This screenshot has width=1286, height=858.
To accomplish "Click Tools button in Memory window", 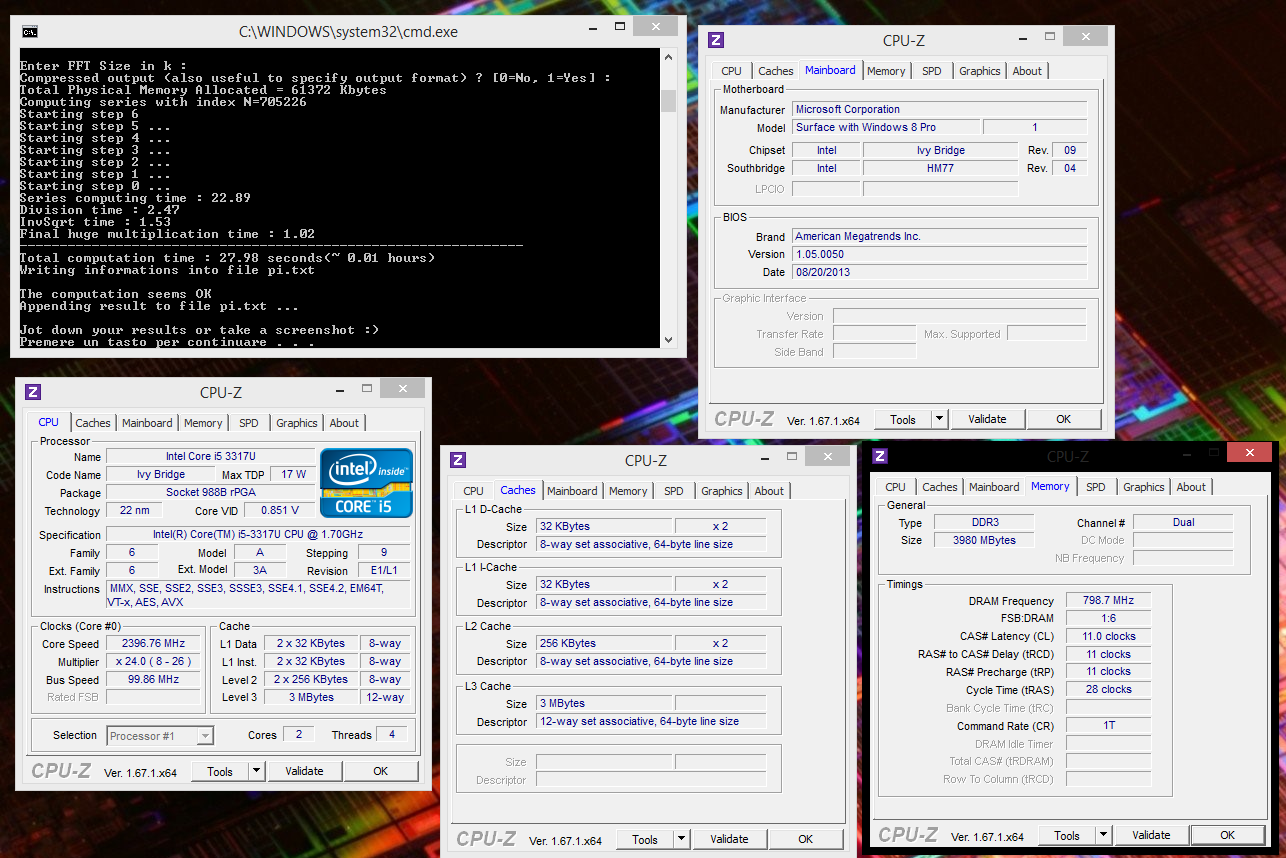I will click(x=1067, y=835).
